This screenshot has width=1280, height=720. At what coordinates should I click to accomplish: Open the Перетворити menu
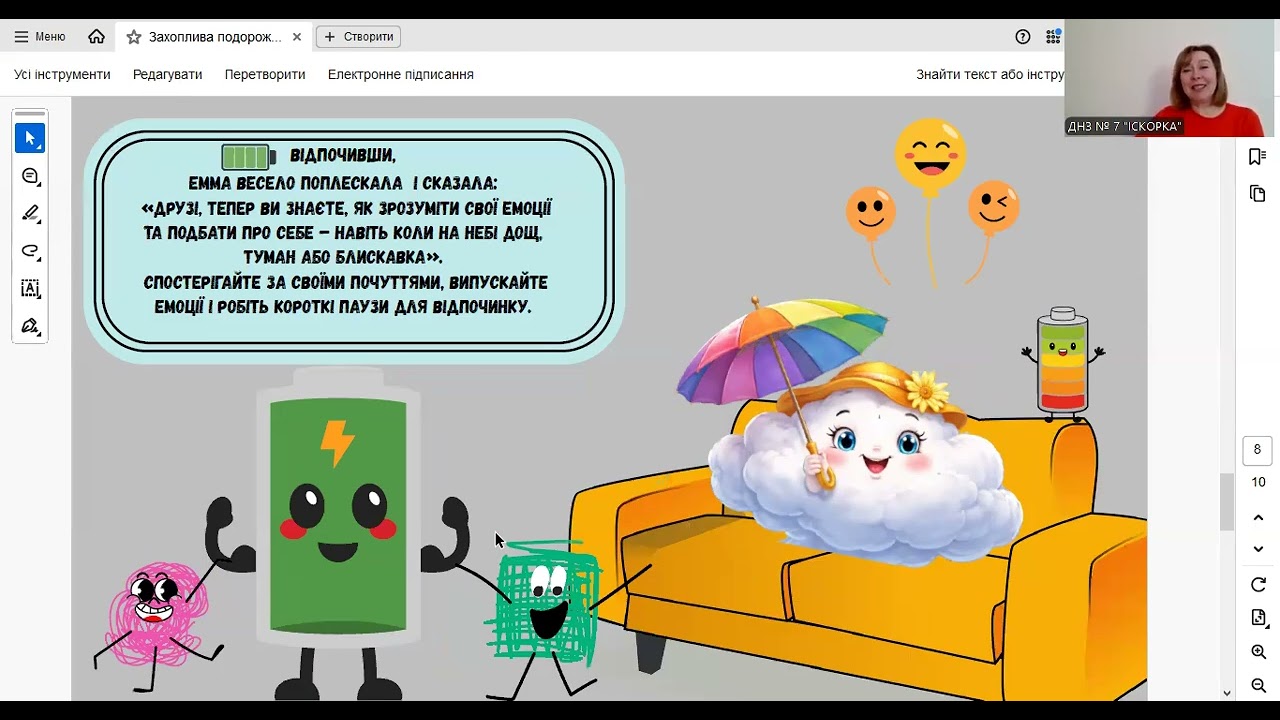265,75
